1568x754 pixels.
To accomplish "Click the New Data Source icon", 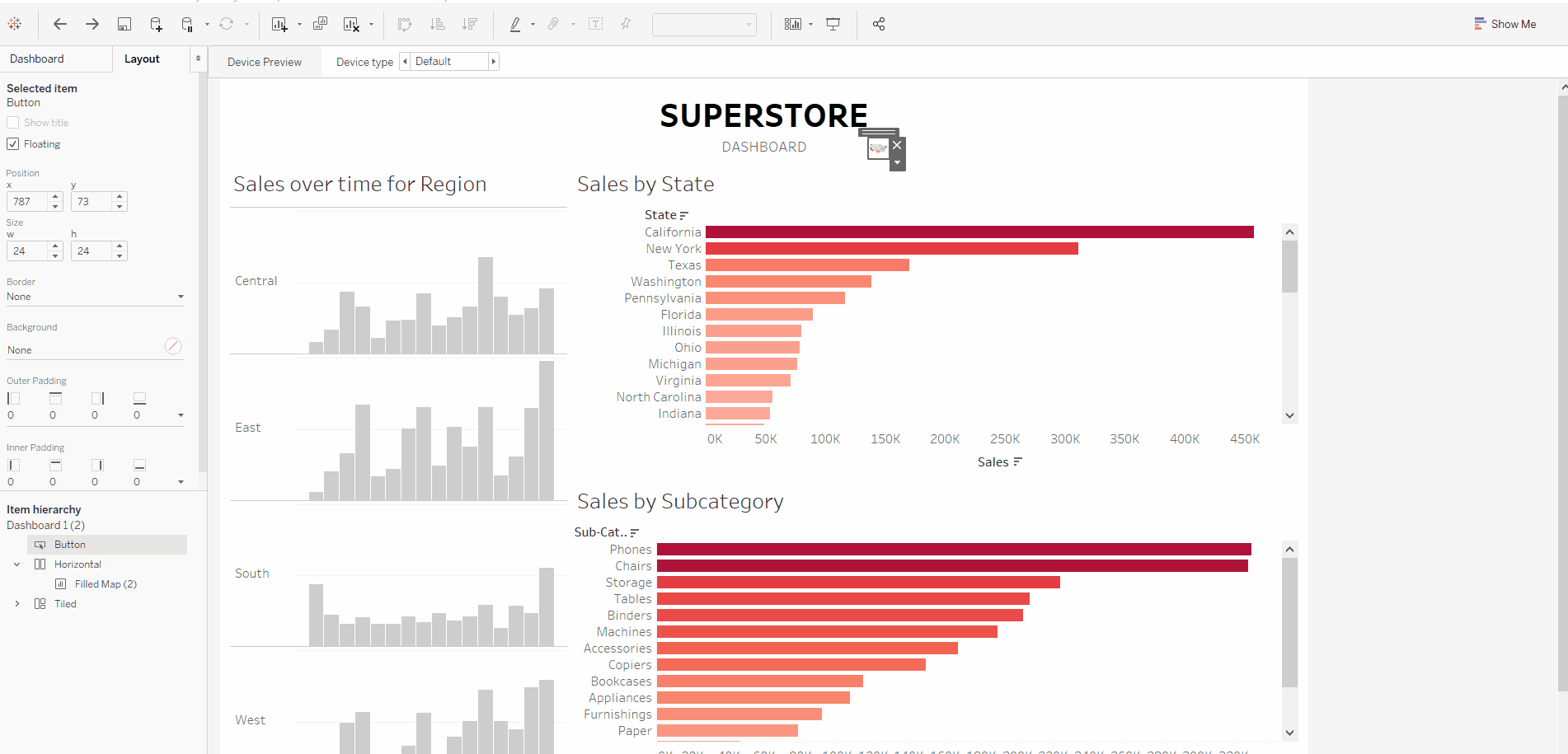I will click(156, 25).
